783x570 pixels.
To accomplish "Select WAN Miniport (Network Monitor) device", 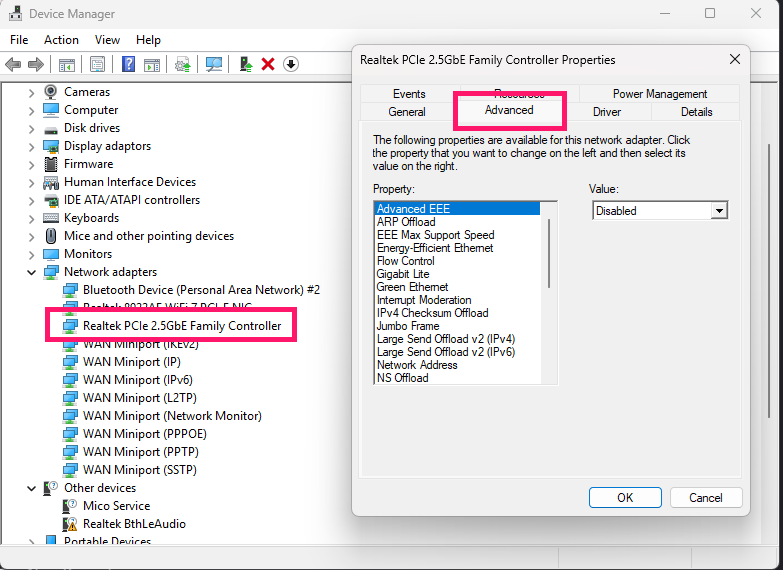I will (x=172, y=416).
